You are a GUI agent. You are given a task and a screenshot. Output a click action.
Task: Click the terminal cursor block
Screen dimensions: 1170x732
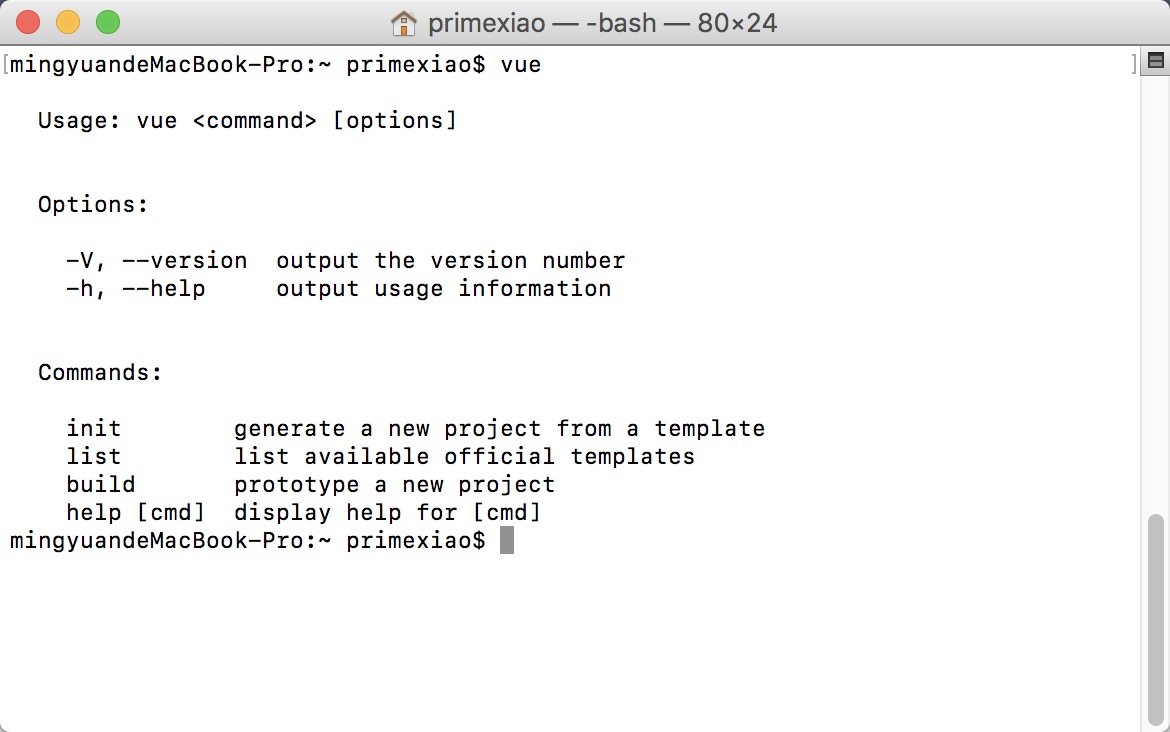[x=507, y=541]
